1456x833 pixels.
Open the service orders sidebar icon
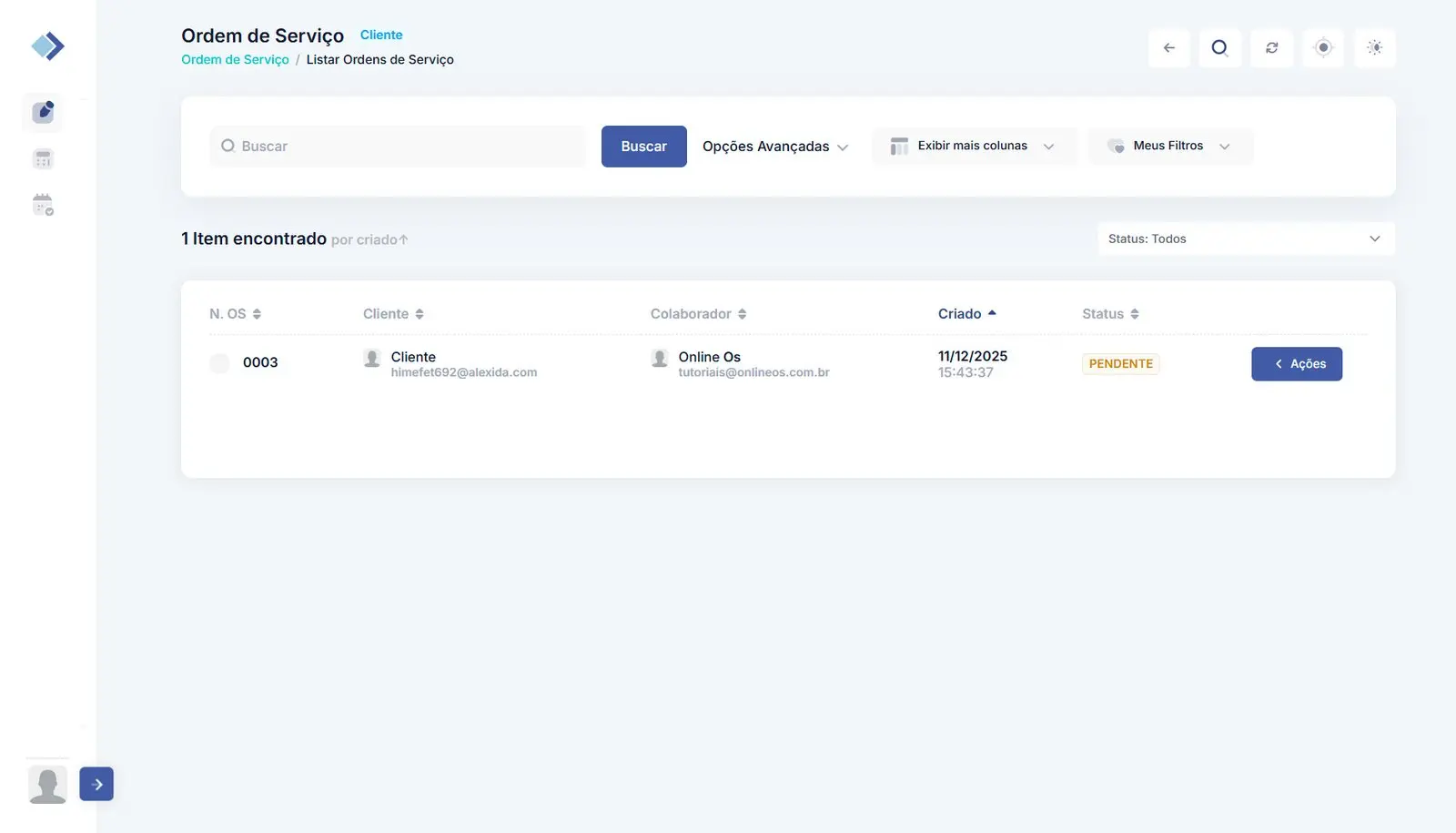pos(43,112)
